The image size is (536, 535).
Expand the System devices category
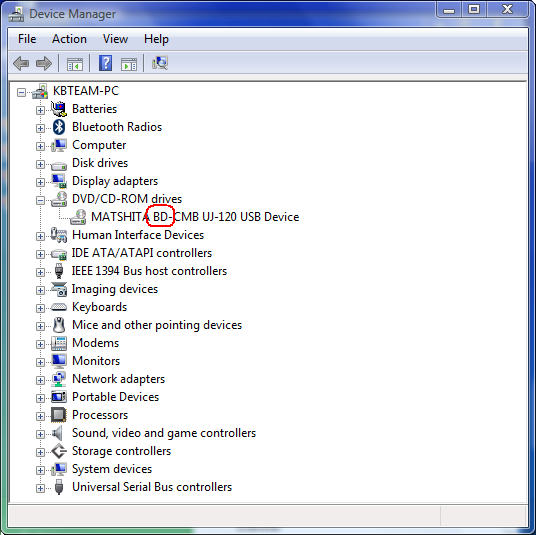40,470
